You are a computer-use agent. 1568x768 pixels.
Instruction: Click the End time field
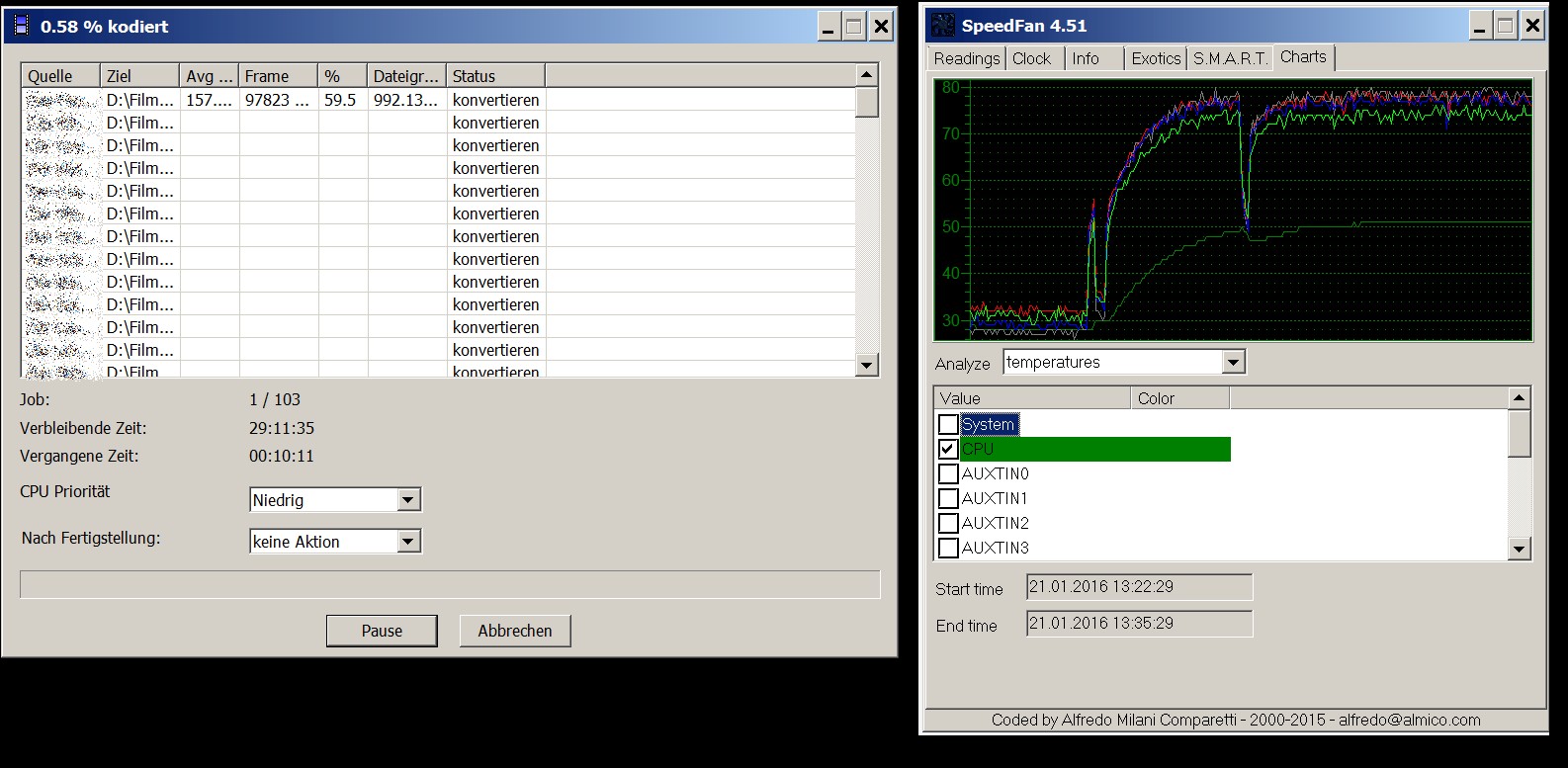(1139, 624)
